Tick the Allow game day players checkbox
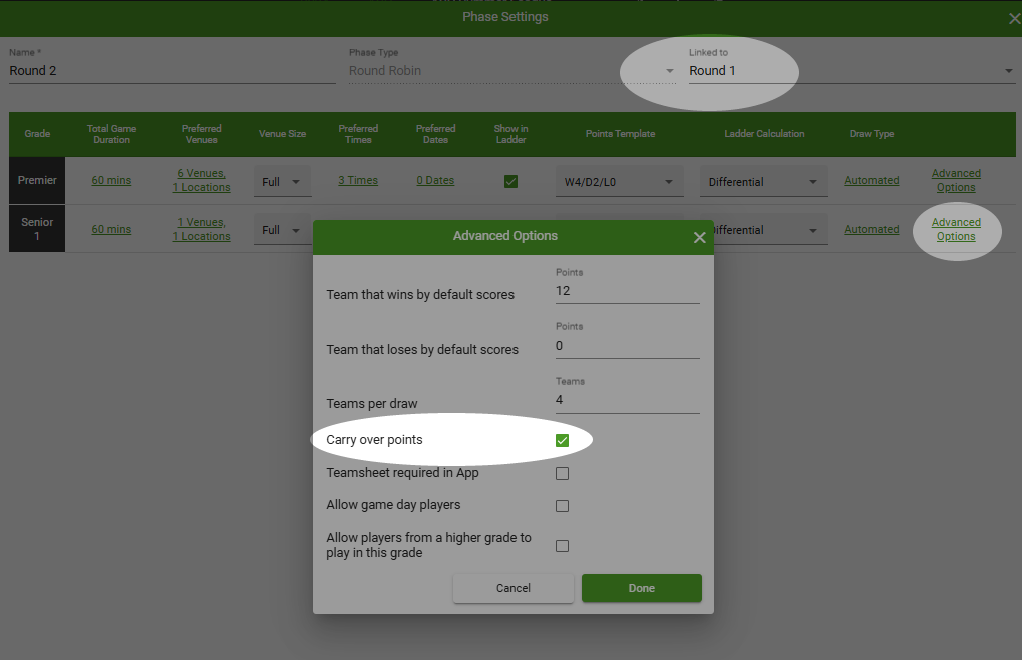This screenshot has width=1022, height=660. tap(562, 506)
